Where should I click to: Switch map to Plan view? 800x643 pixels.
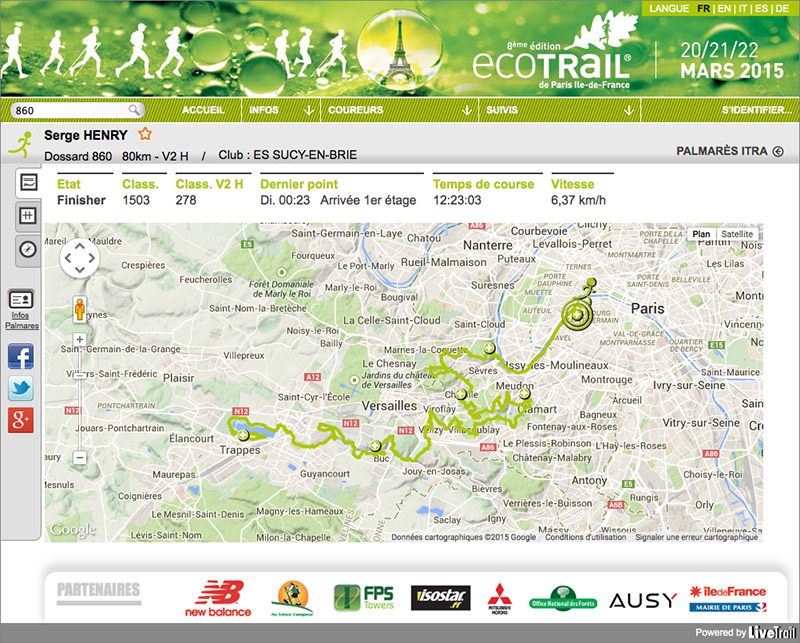tap(702, 234)
